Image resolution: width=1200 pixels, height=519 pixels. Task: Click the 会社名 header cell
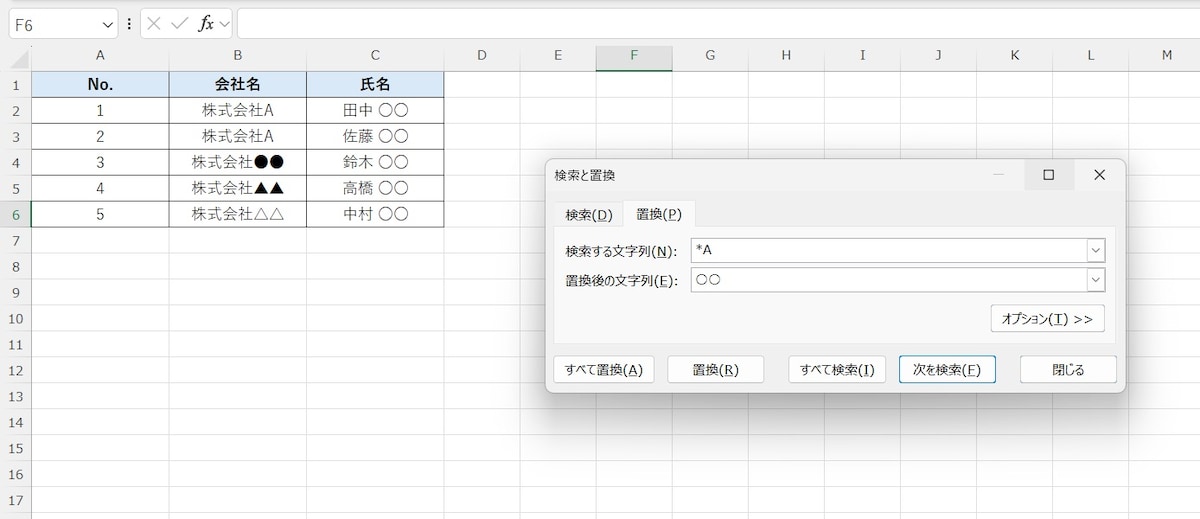pos(238,85)
